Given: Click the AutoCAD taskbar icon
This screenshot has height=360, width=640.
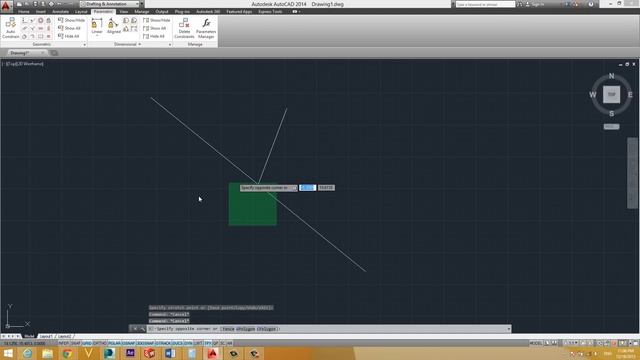Looking at the screenshot, I should click(212, 353).
